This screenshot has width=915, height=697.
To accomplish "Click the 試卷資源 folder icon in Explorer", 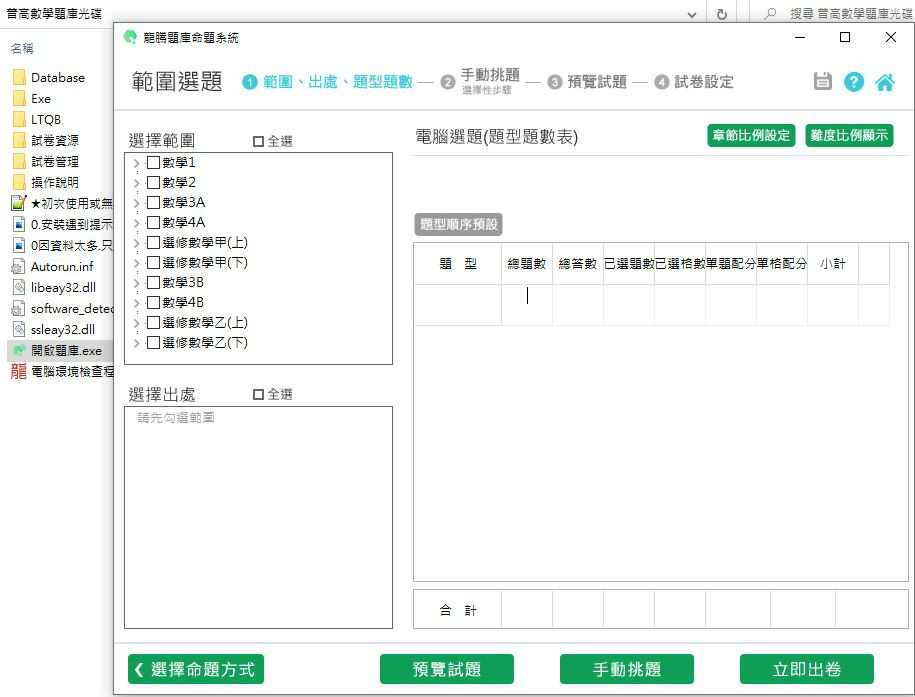I will click(19, 140).
